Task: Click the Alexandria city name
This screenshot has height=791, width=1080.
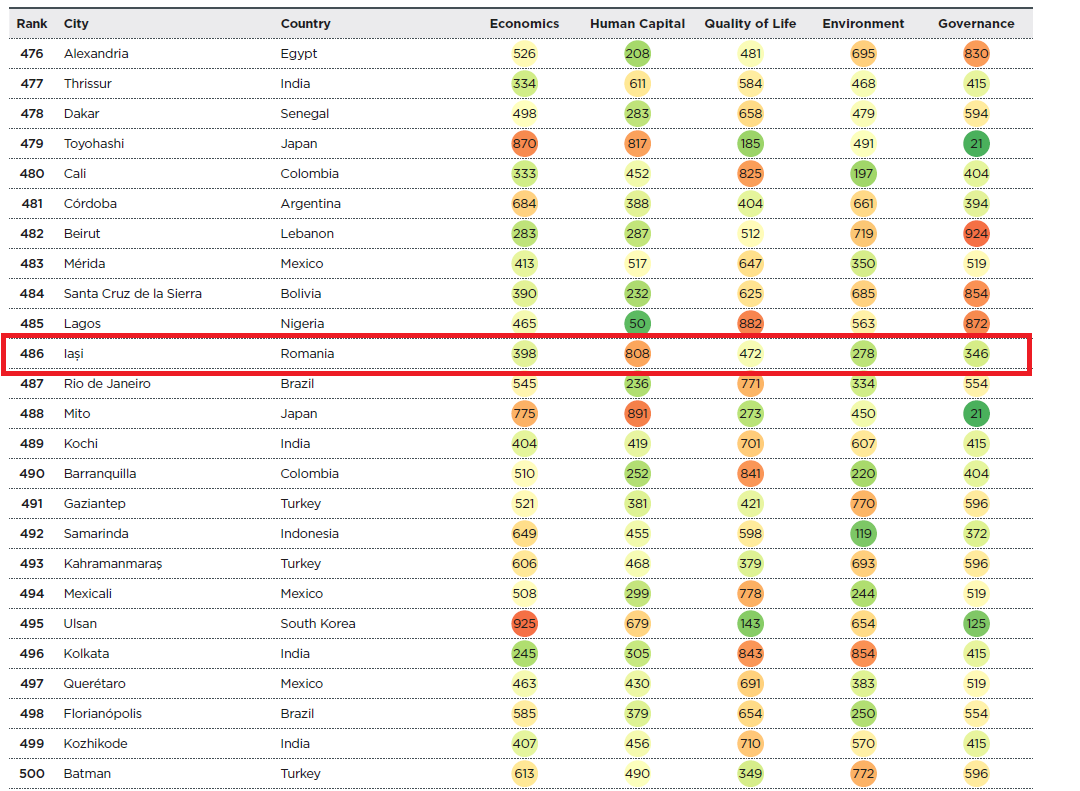Action: coord(96,54)
